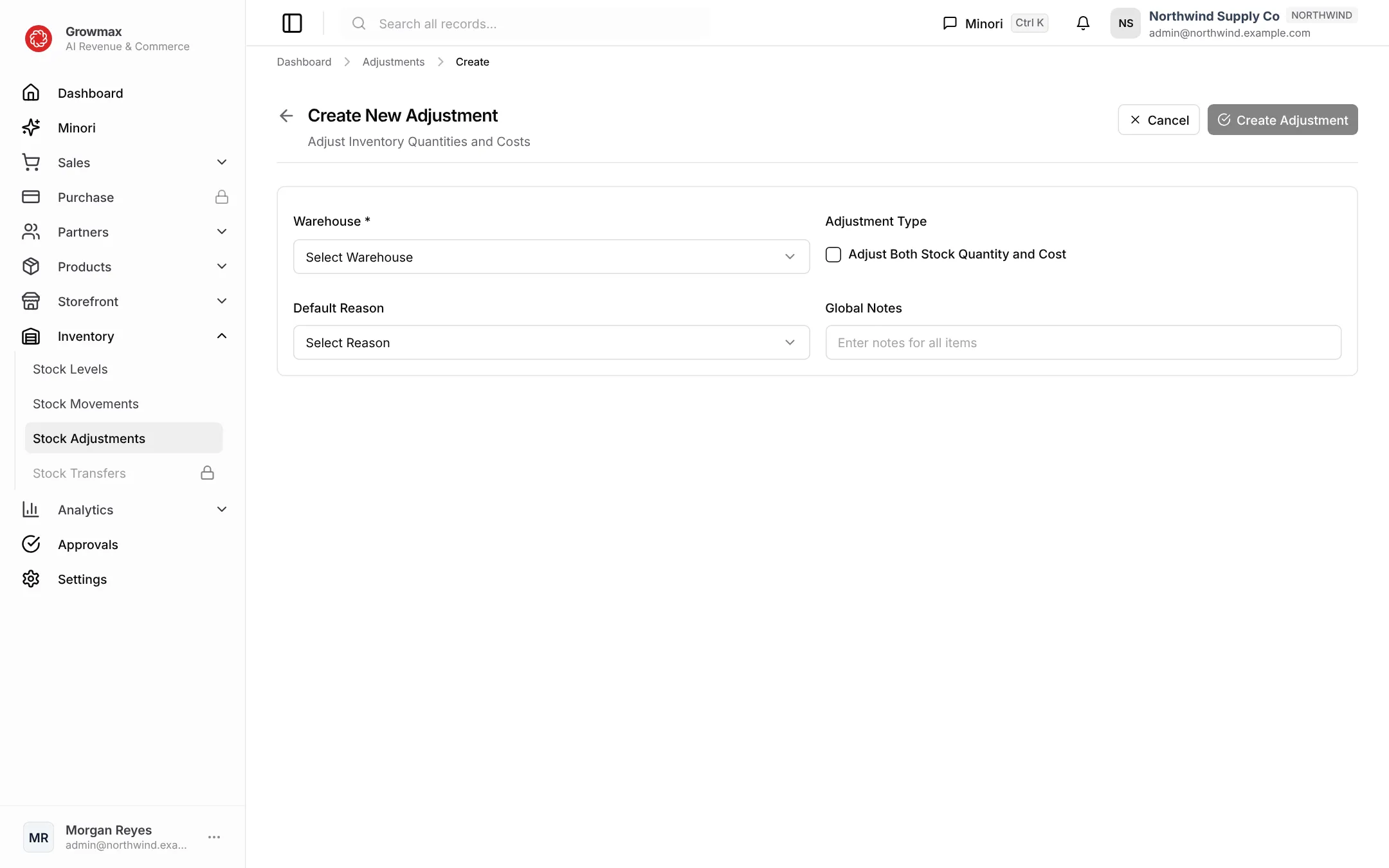
Task: Open Minori chat in top bar
Action: pyautogui.click(x=995, y=23)
